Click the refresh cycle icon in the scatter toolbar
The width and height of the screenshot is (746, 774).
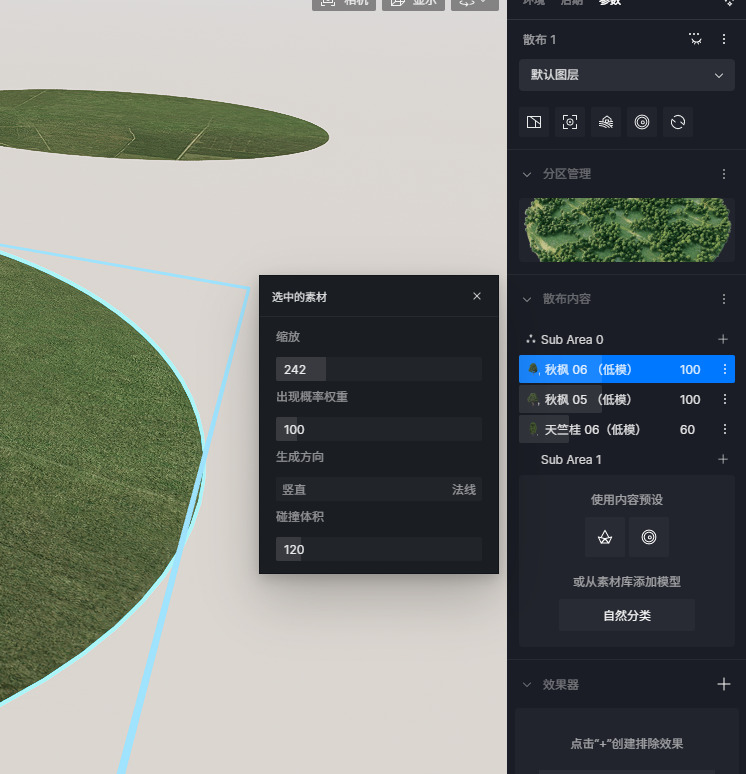click(678, 122)
